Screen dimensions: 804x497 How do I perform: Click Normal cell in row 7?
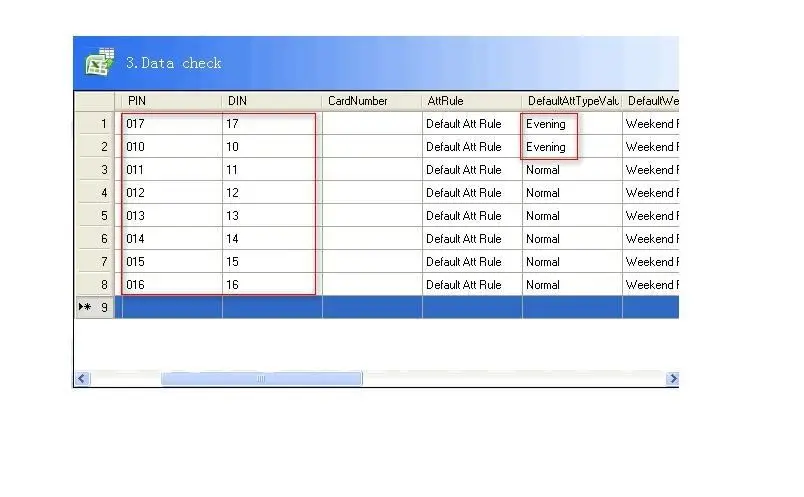[x=572, y=262]
